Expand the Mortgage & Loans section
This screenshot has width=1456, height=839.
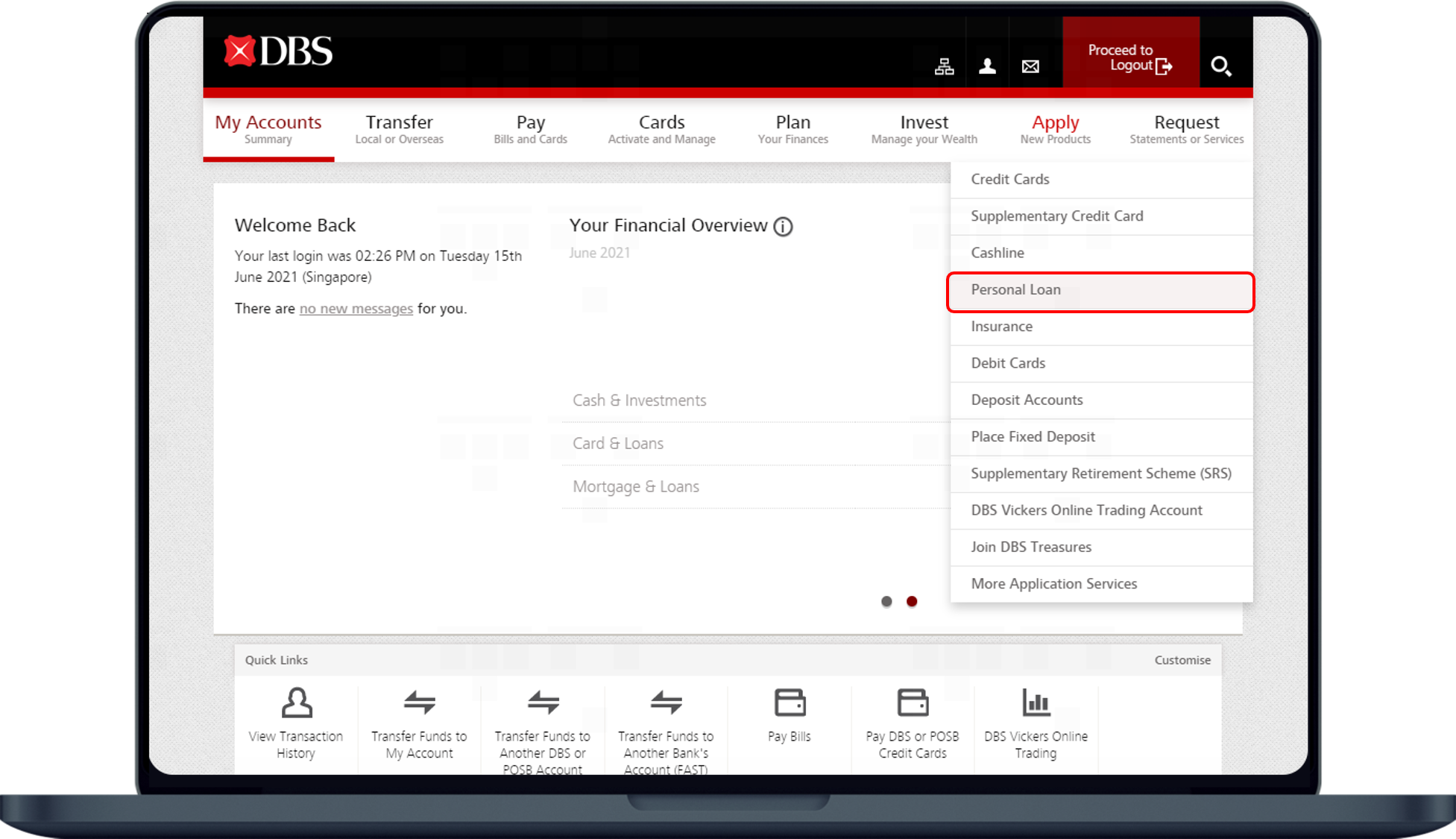click(x=635, y=487)
